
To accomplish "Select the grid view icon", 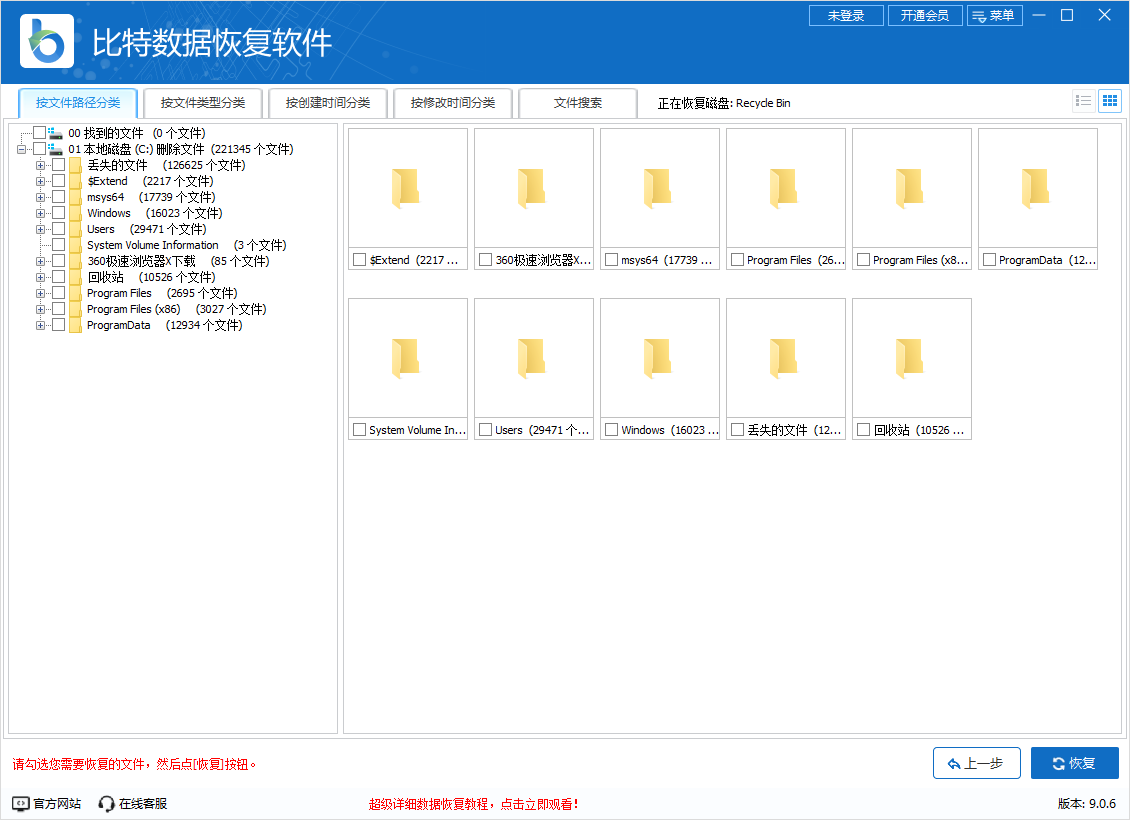I will [x=1109, y=101].
